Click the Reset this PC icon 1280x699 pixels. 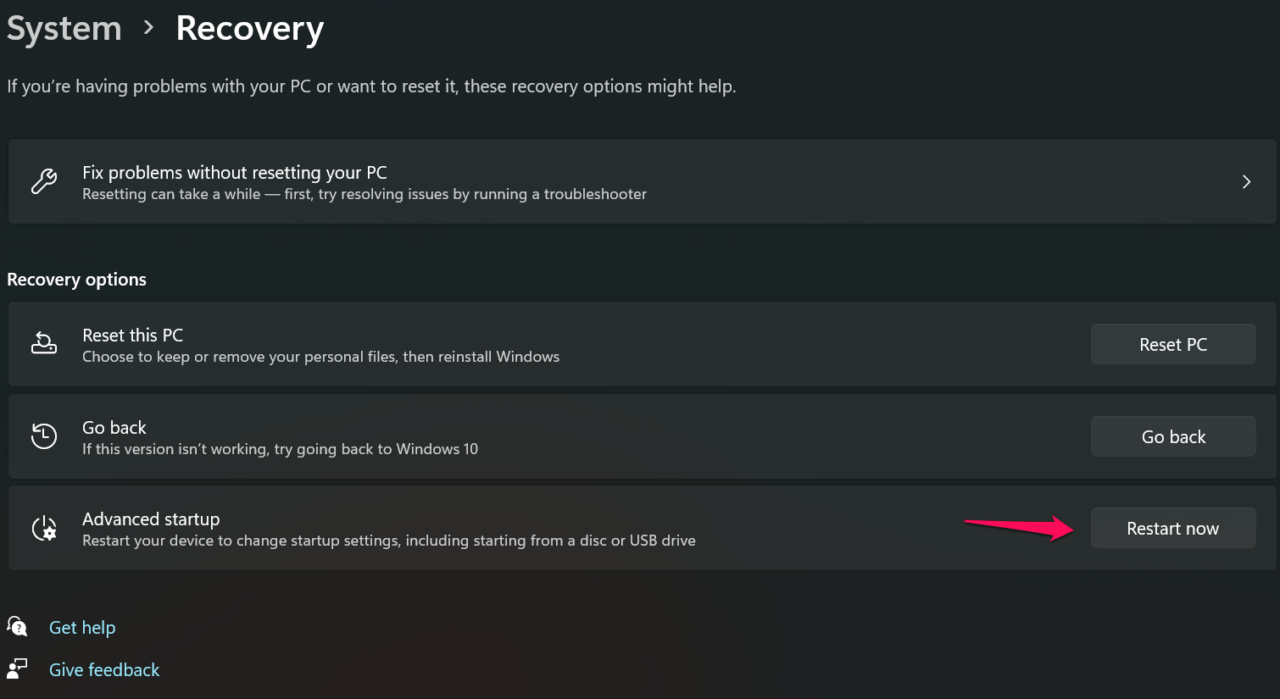point(44,345)
